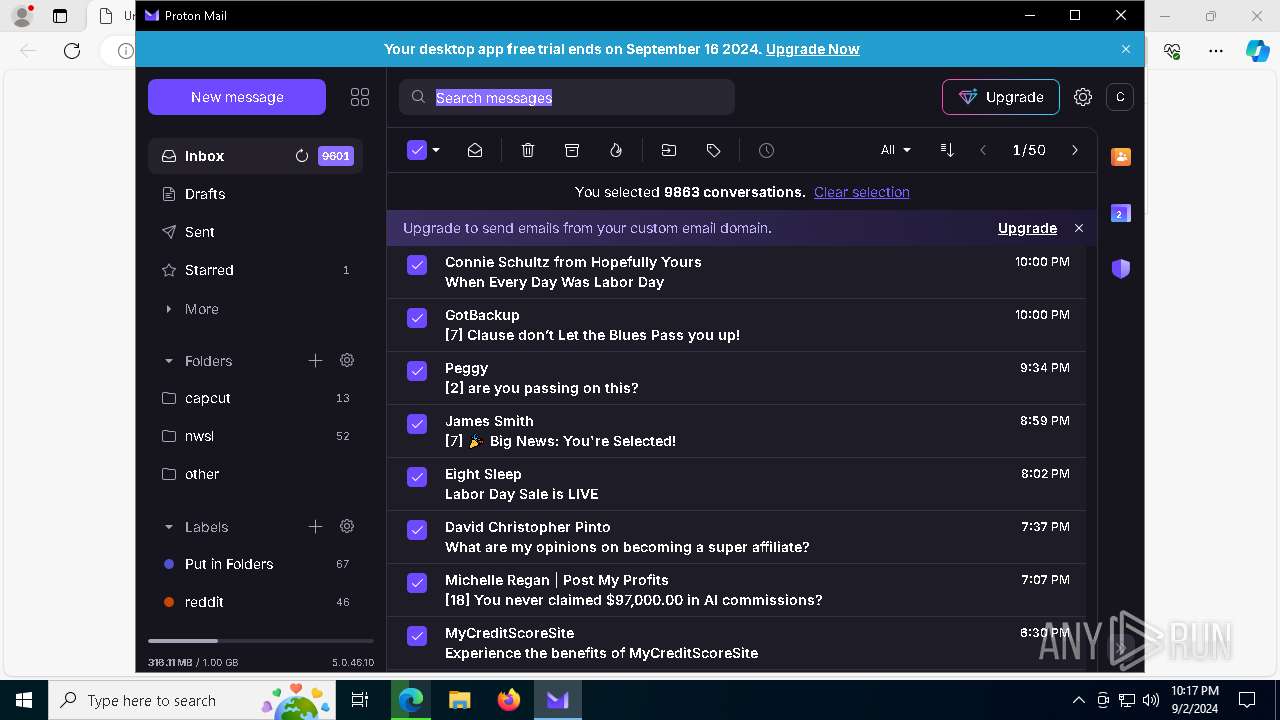Dismiss the free trial banner
Viewport: 1280px width, 720px height.
[x=1126, y=49]
